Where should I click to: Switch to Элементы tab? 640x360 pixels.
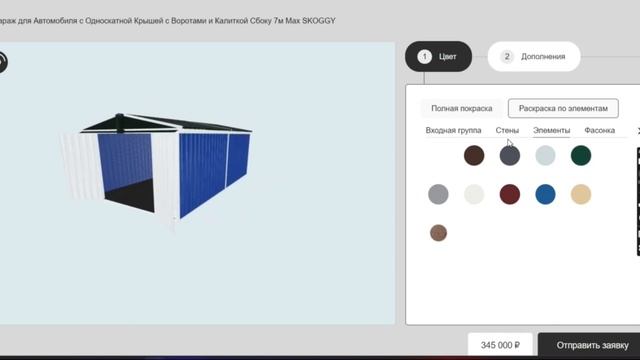(551, 131)
